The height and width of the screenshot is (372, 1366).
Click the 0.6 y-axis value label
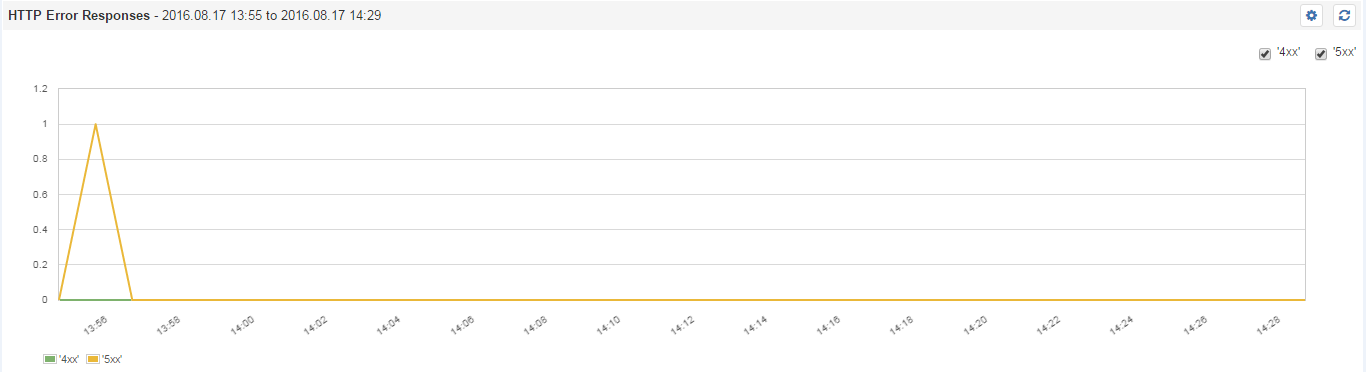[40, 194]
